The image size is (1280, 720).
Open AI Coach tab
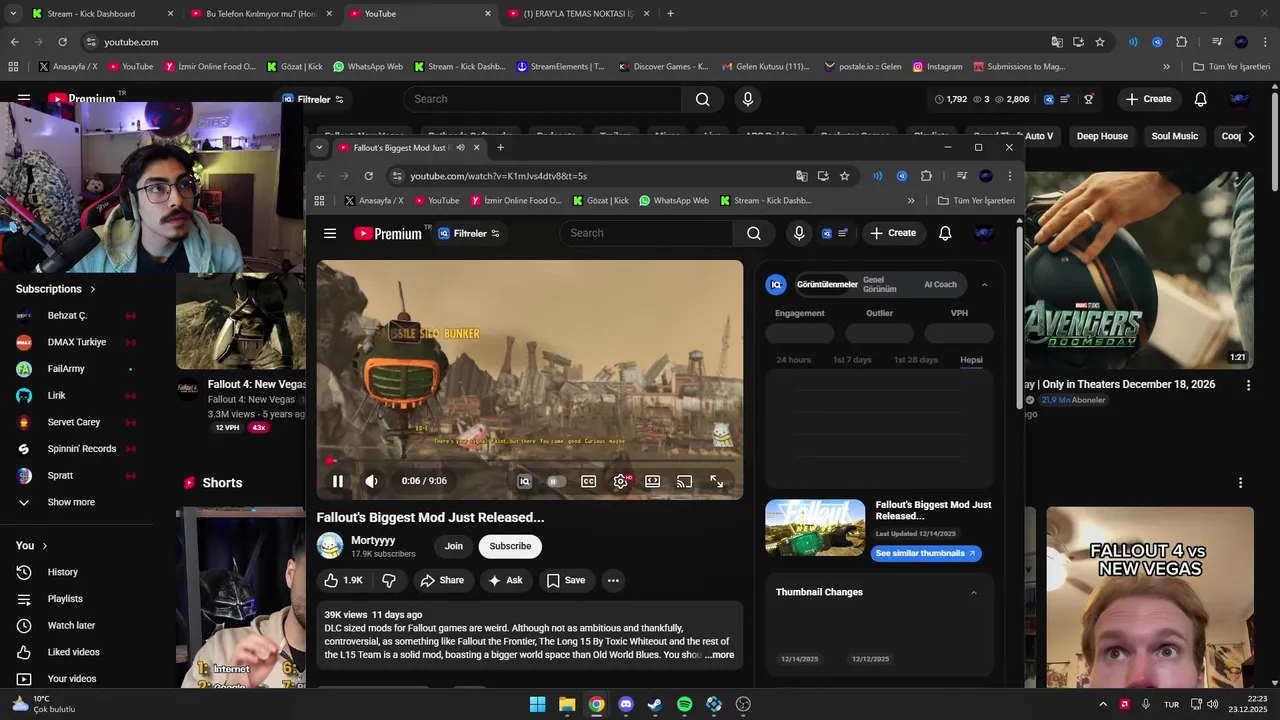[x=940, y=285]
